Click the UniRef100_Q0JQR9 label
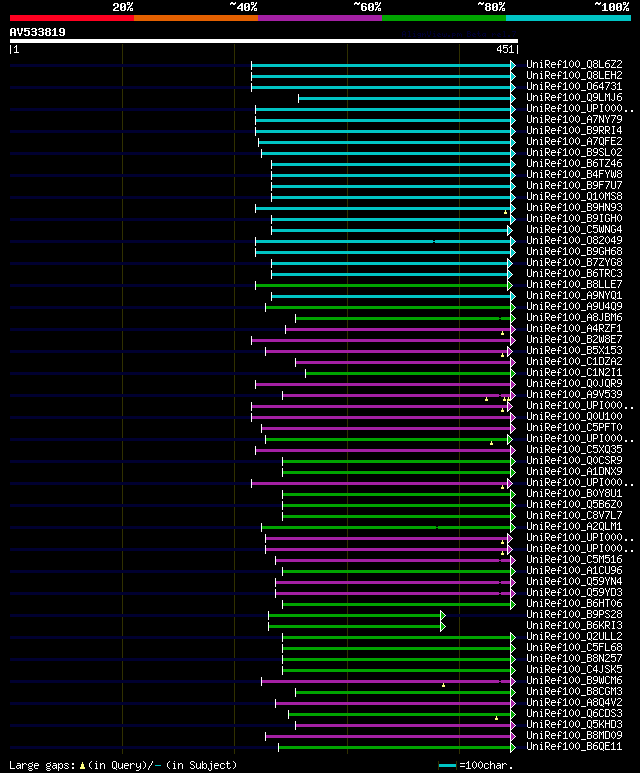Image resolution: width=640 pixels, height=773 pixels. (x=574, y=384)
